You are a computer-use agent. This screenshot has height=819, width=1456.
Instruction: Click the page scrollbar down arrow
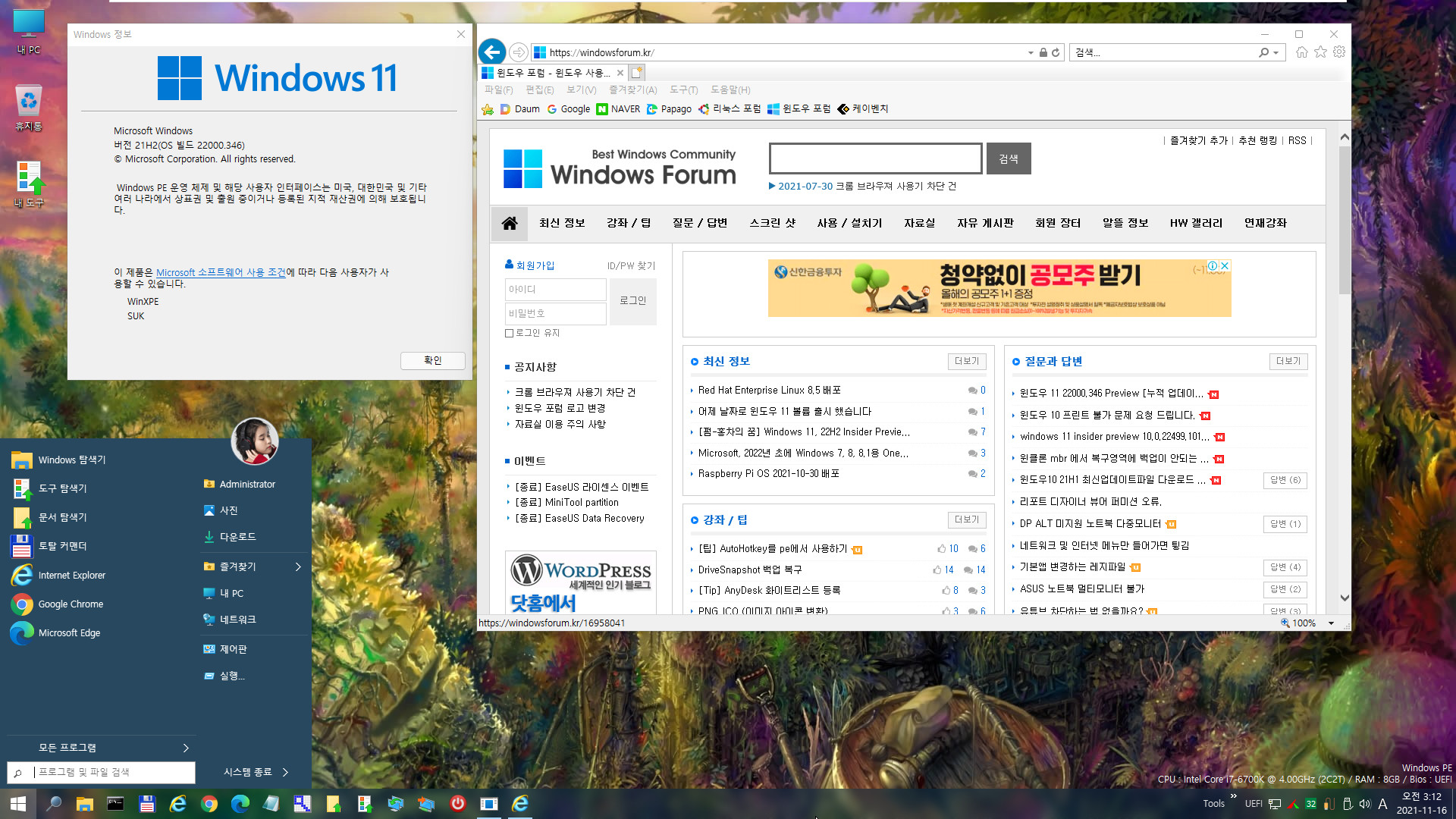pos(1345,598)
